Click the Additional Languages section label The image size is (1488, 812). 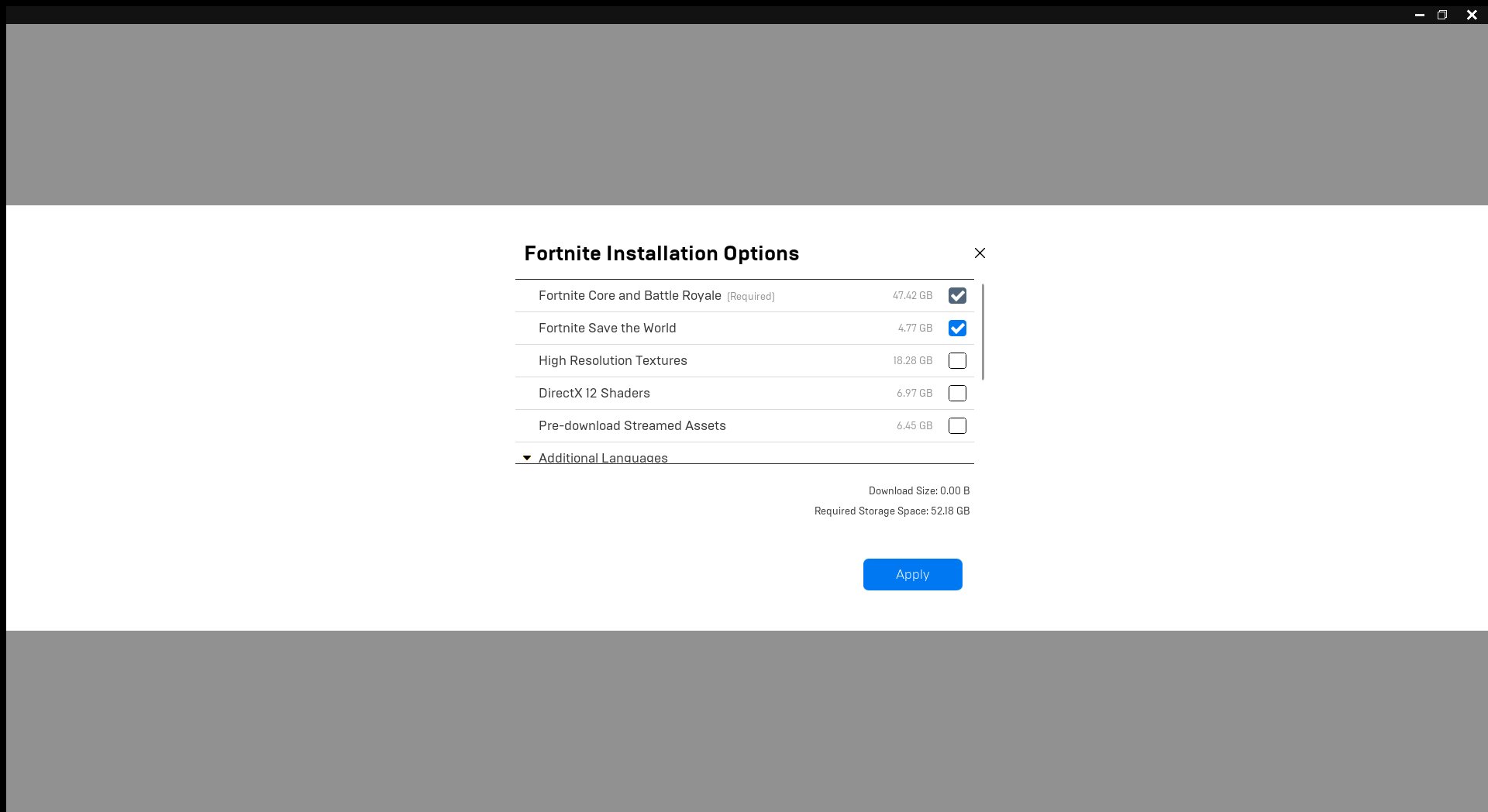coord(603,457)
